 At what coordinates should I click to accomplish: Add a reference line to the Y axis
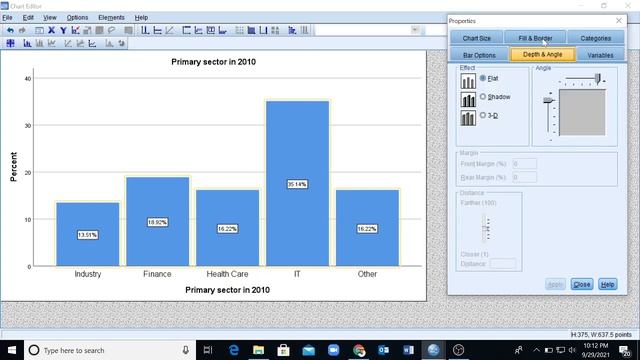(157, 30)
